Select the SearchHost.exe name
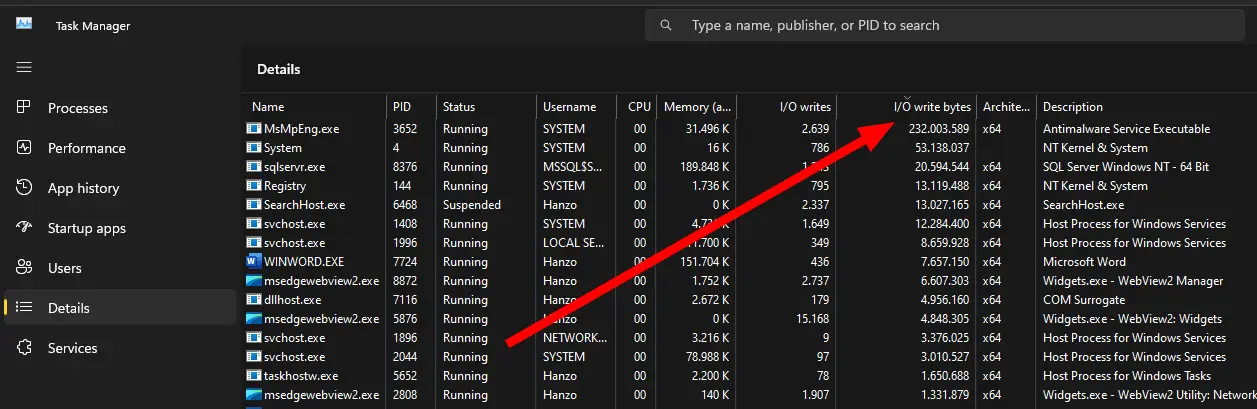The width and height of the screenshot is (1257, 409). (304, 205)
